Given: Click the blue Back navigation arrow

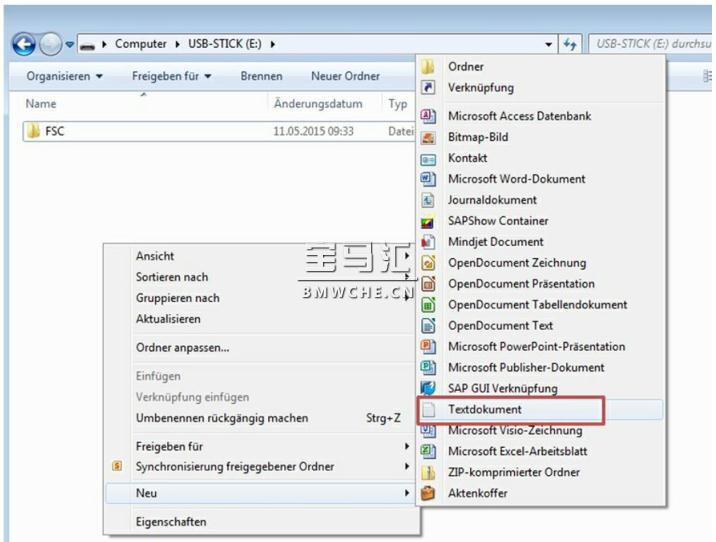Looking at the screenshot, I should 24,44.
